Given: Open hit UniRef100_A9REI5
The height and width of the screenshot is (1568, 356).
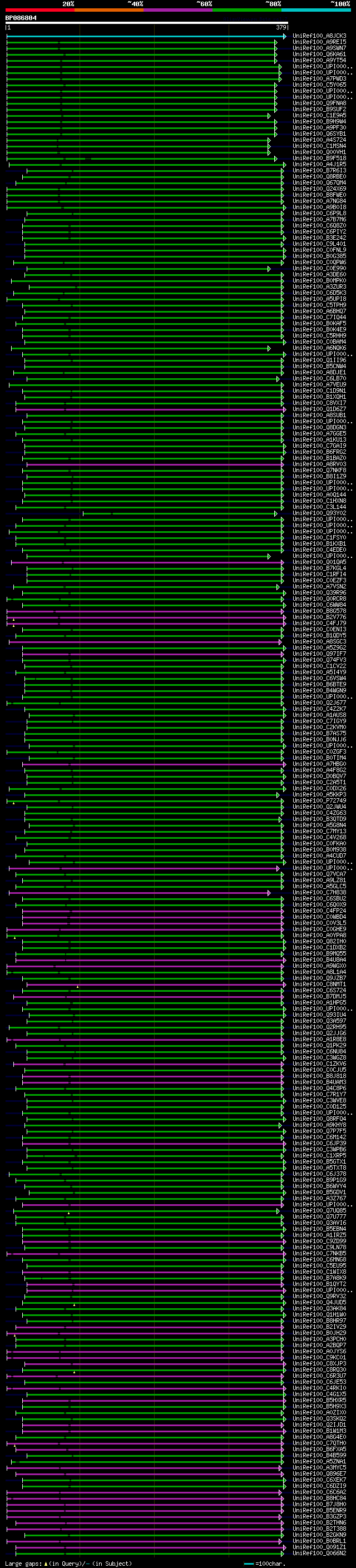Looking at the screenshot, I should (x=319, y=42).
